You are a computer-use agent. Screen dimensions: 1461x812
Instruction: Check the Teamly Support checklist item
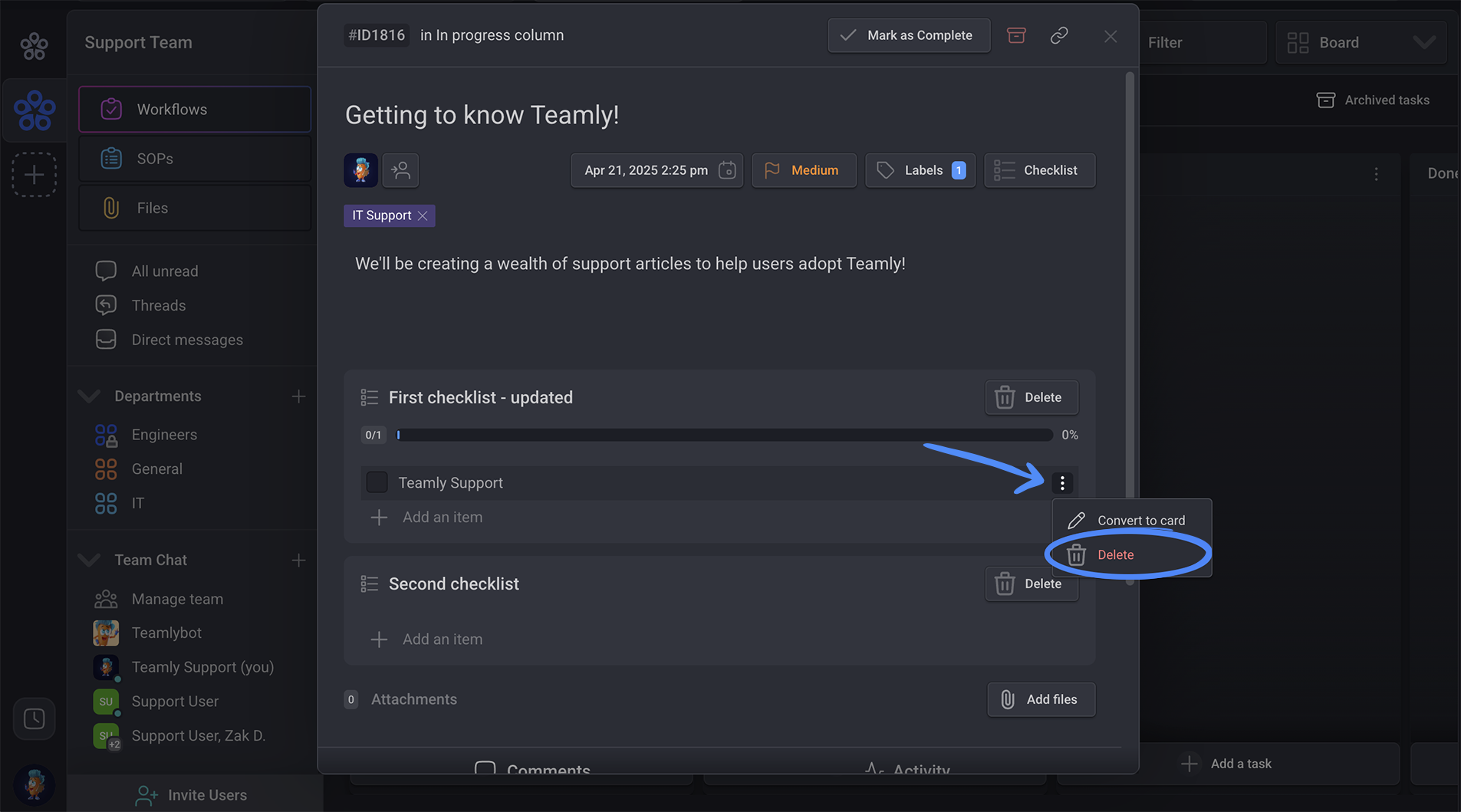tap(377, 482)
